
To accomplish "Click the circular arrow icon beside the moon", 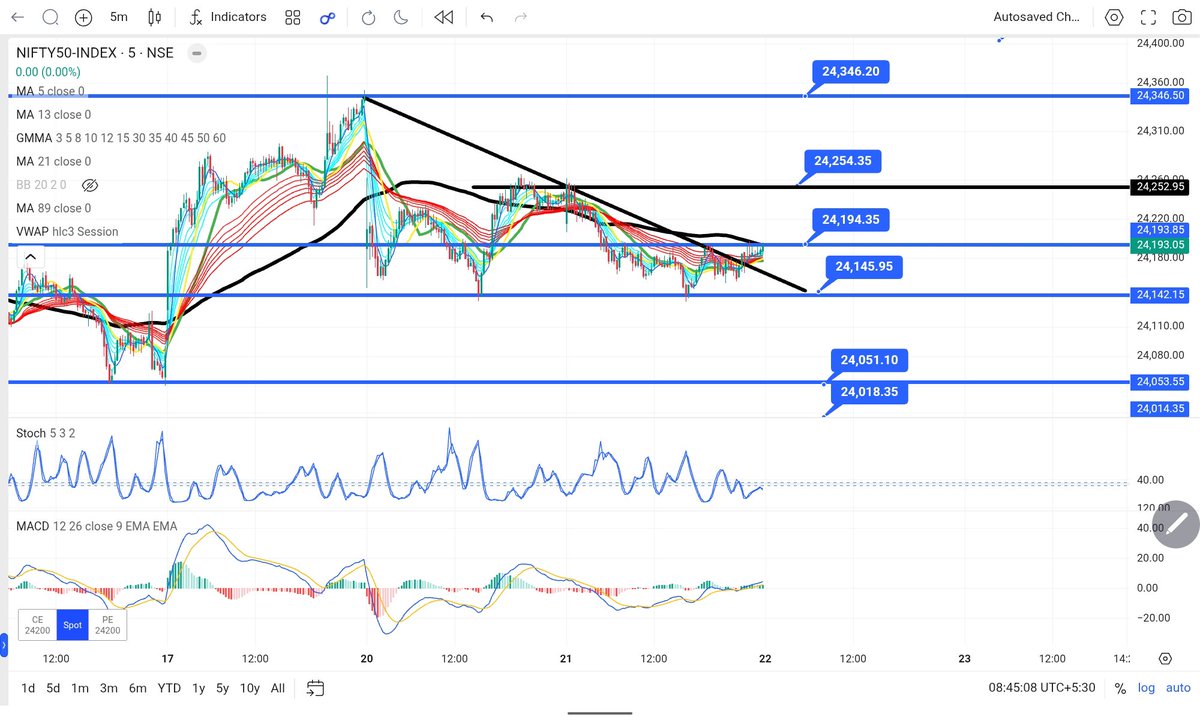I will (368, 17).
